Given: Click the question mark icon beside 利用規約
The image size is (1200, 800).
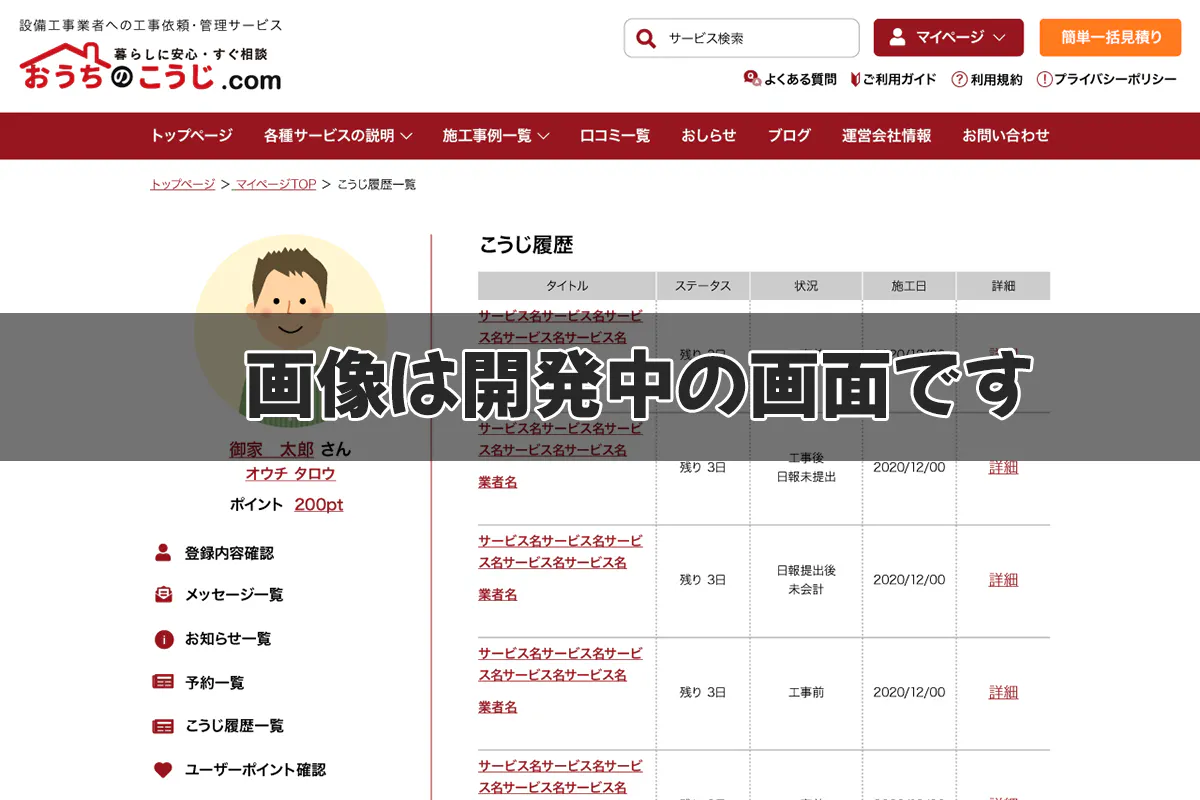Looking at the screenshot, I should point(957,78).
